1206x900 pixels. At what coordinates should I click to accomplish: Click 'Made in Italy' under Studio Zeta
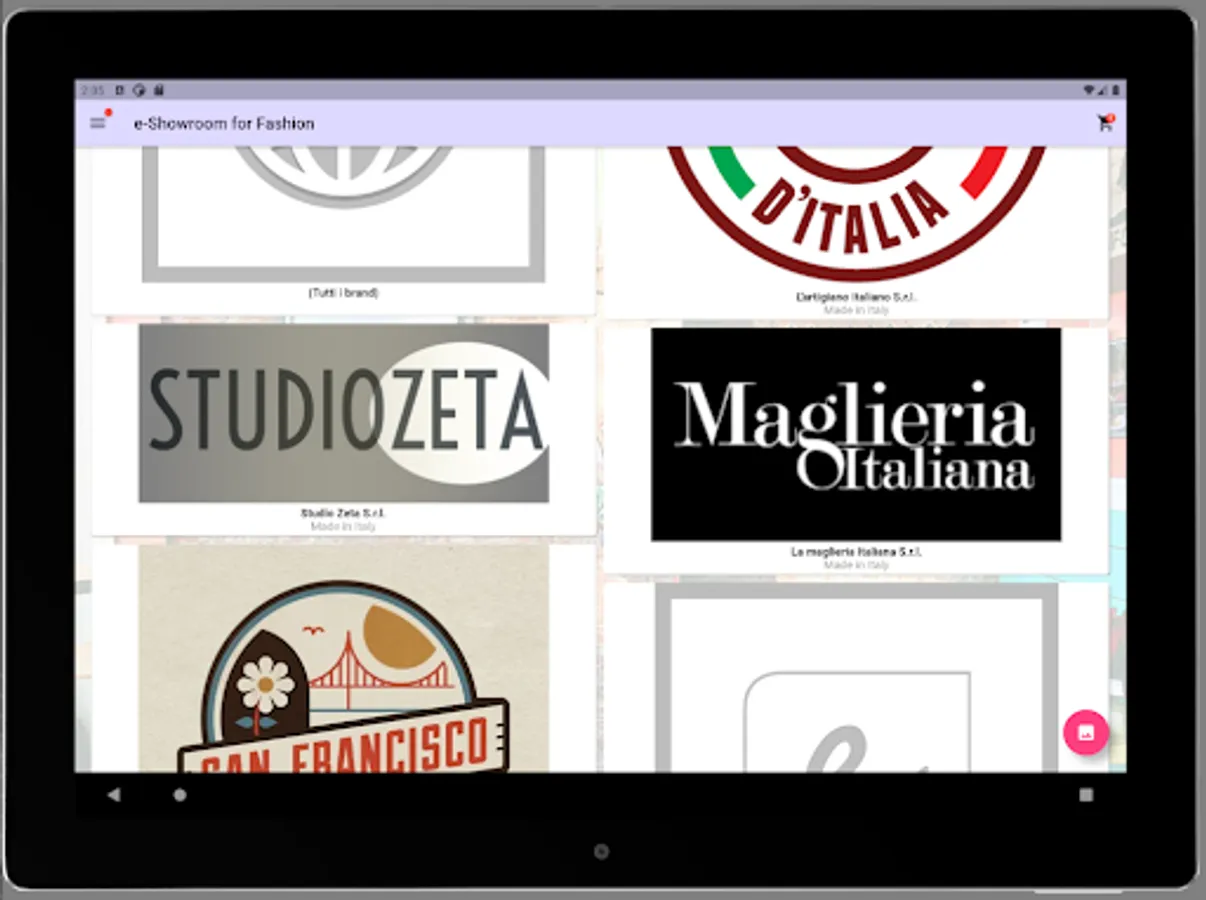pyautogui.click(x=344, y=526)
